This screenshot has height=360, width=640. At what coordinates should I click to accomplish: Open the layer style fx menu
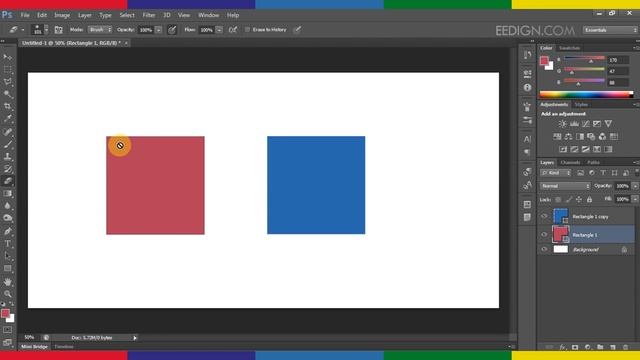tap(562, 347)
